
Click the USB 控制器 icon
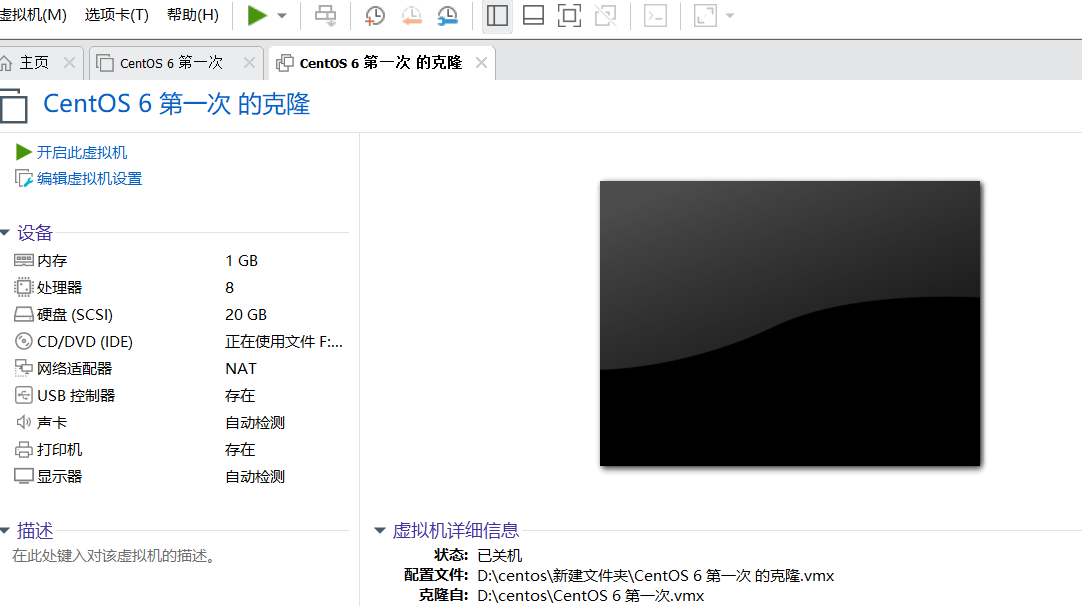pos(23,395)
